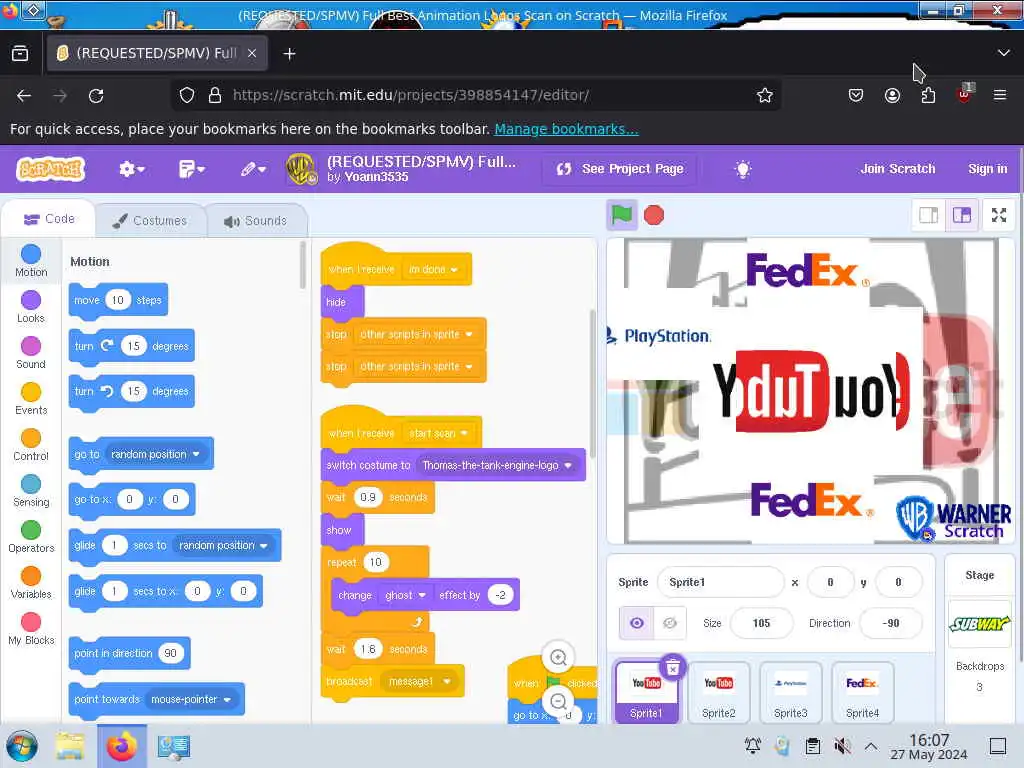The width and height of the screenshot is (1024, 768).
Task: Open glide random position dropdown
Action: click(x=223, y=545)
